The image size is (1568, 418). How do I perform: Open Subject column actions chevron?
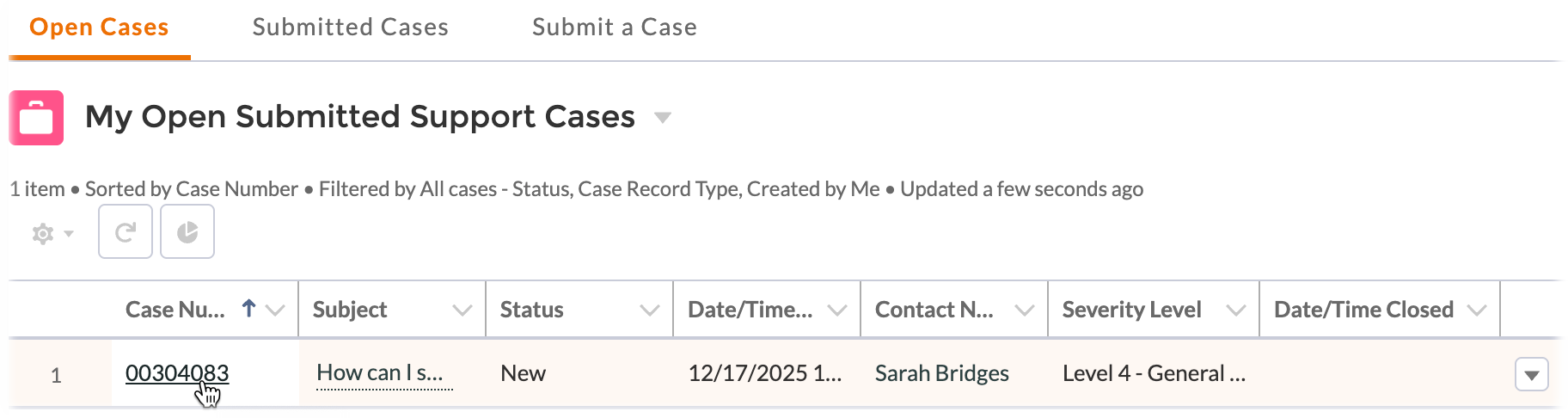click(462, 310)
